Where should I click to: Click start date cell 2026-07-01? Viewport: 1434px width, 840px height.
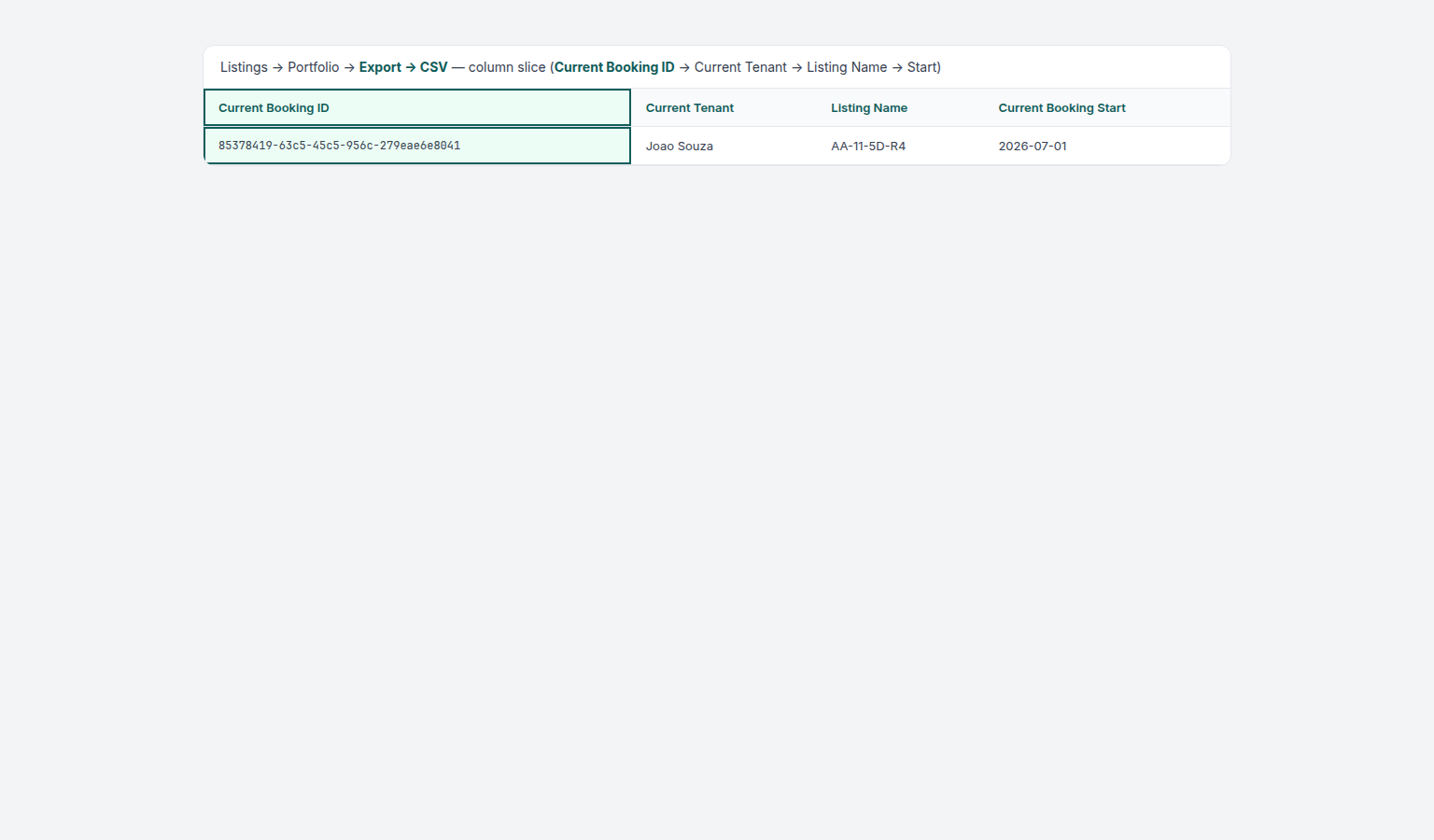1106,146
